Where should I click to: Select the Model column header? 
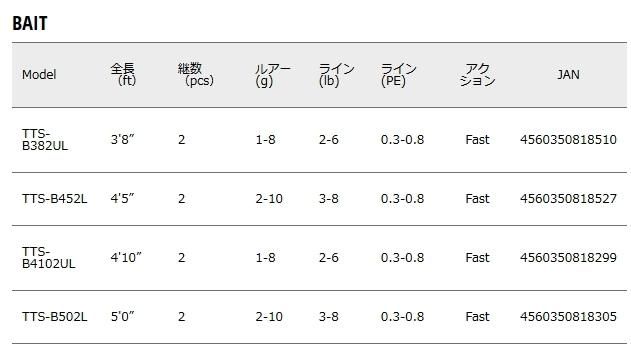click(39, 74)
